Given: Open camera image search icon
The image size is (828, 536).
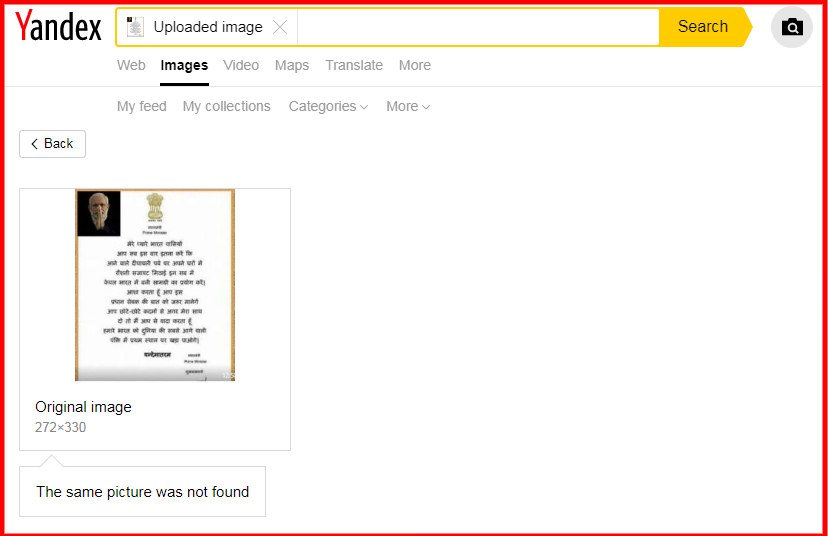Looking at the screenshot, I should pos(792,27).
